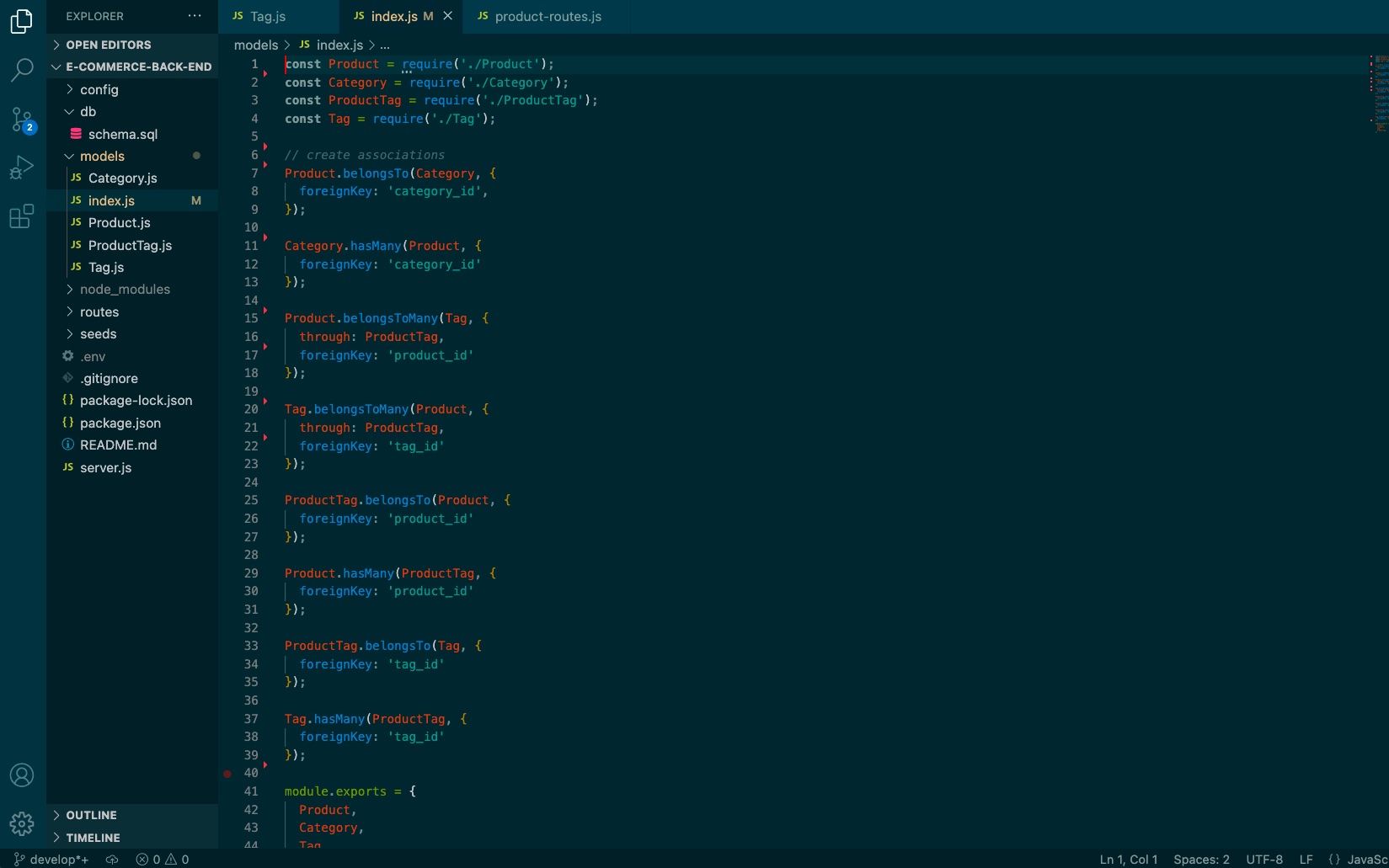Click line number 25 in gutter
Image resolution: width=1389 pixels, height=868 pixels.
[251, 500]
